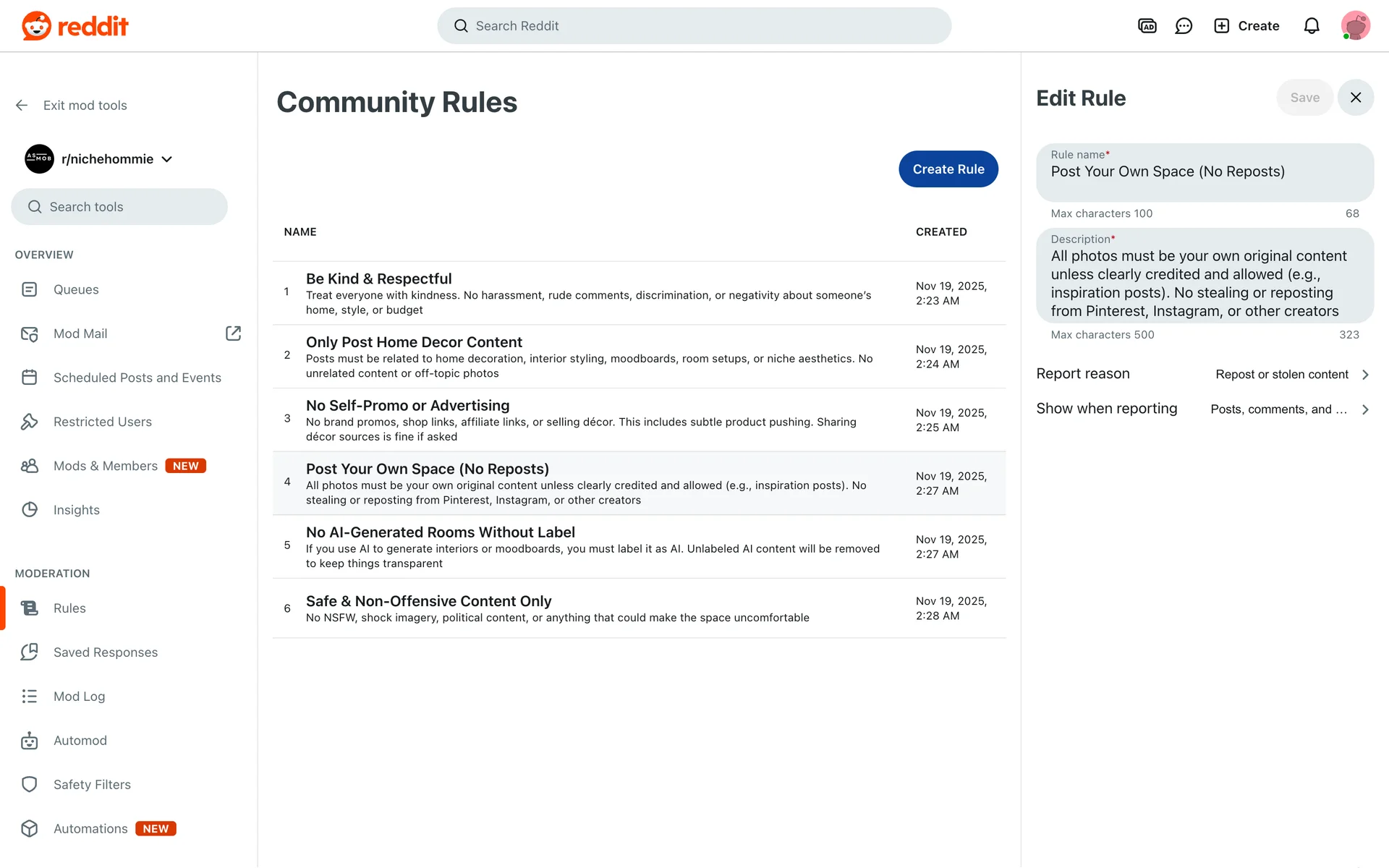The height and width of the screenshot is (868, 1389).
Task: Click the back arrow to exit mod tools
Action: tap(22, 106)
